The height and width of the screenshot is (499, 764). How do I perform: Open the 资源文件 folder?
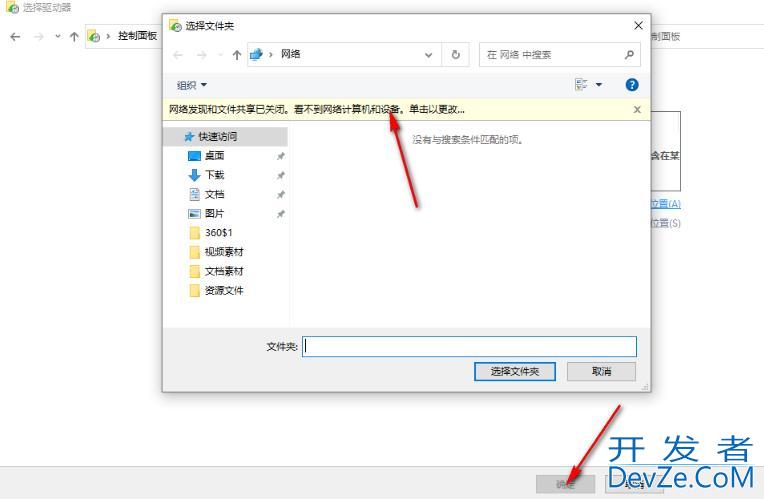224,290
